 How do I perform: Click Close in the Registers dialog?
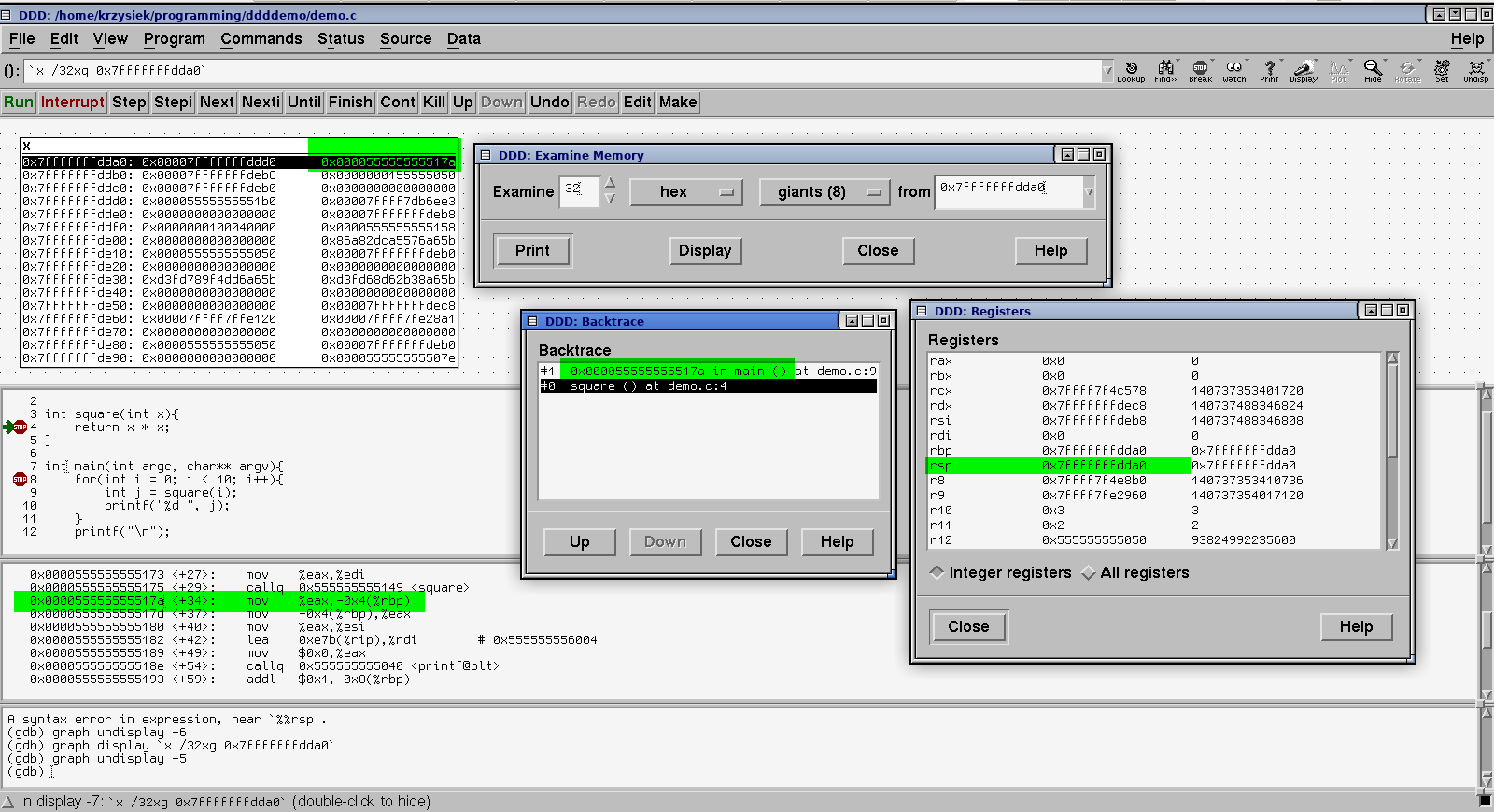pos(968,627)
